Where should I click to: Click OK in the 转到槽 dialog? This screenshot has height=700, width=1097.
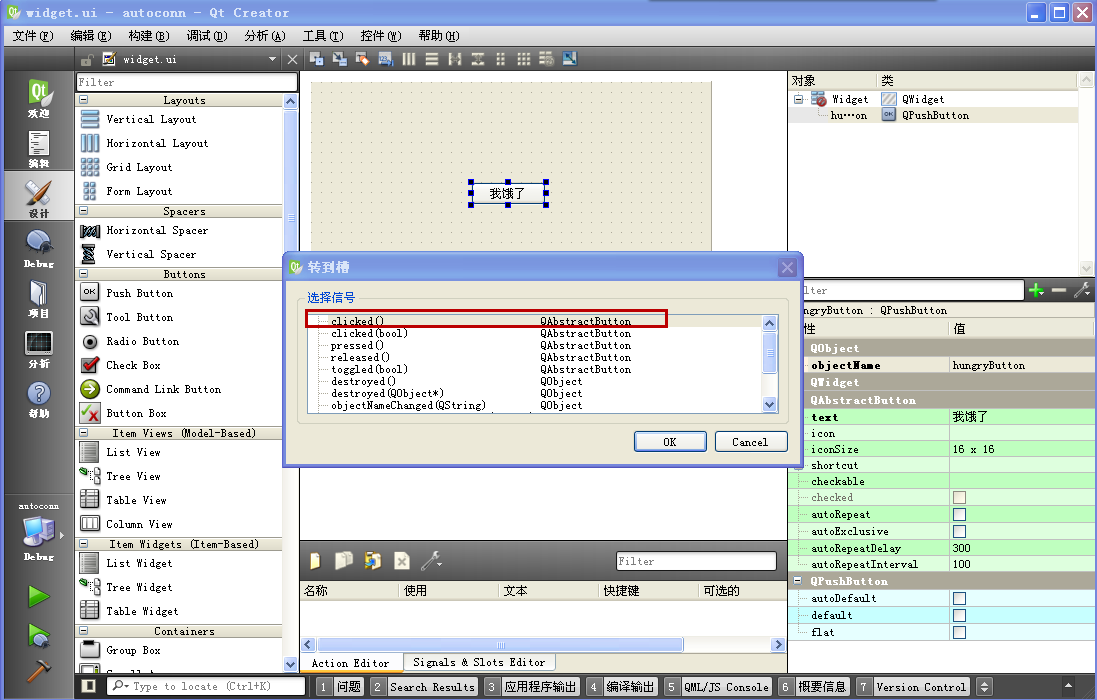click(x=670, y=442)
